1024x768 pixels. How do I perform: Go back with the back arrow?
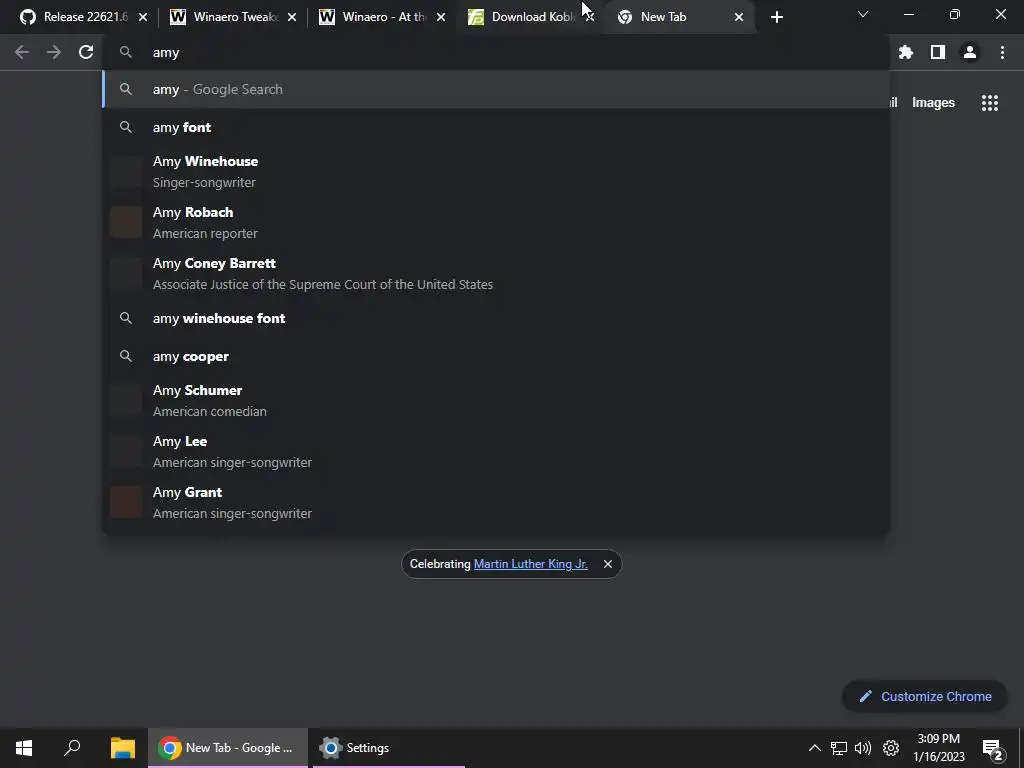pos(22,52)
